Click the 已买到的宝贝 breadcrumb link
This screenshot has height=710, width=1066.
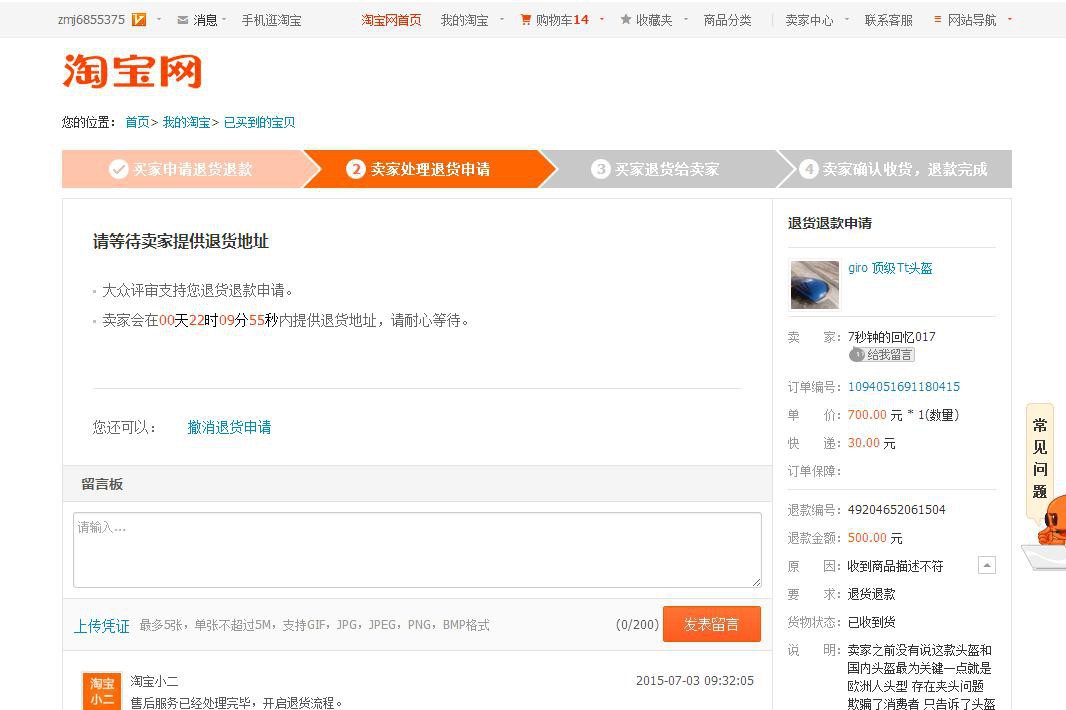click(x=259, y=122)
